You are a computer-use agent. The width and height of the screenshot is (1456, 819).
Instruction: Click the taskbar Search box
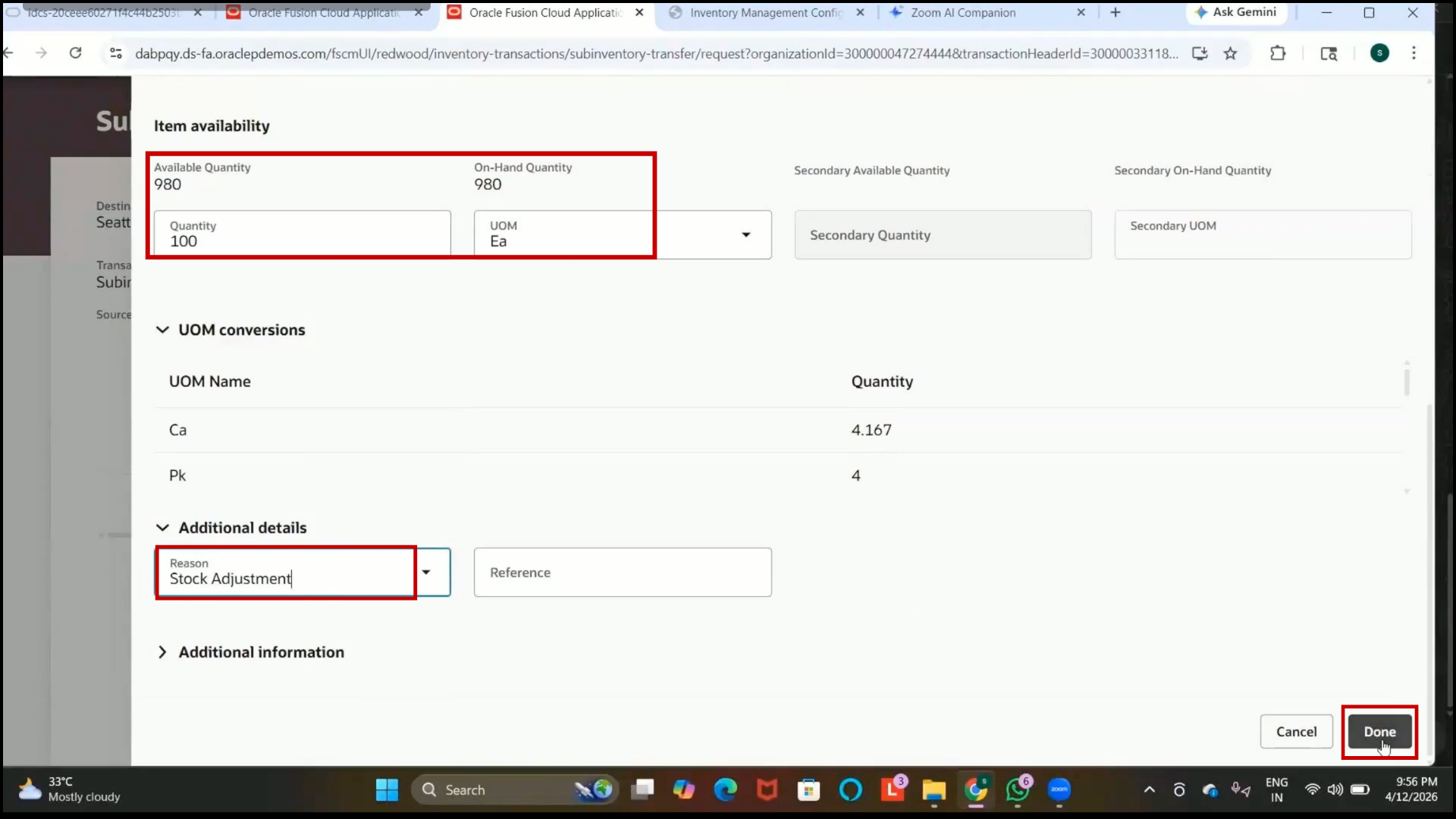coord(516,790)
